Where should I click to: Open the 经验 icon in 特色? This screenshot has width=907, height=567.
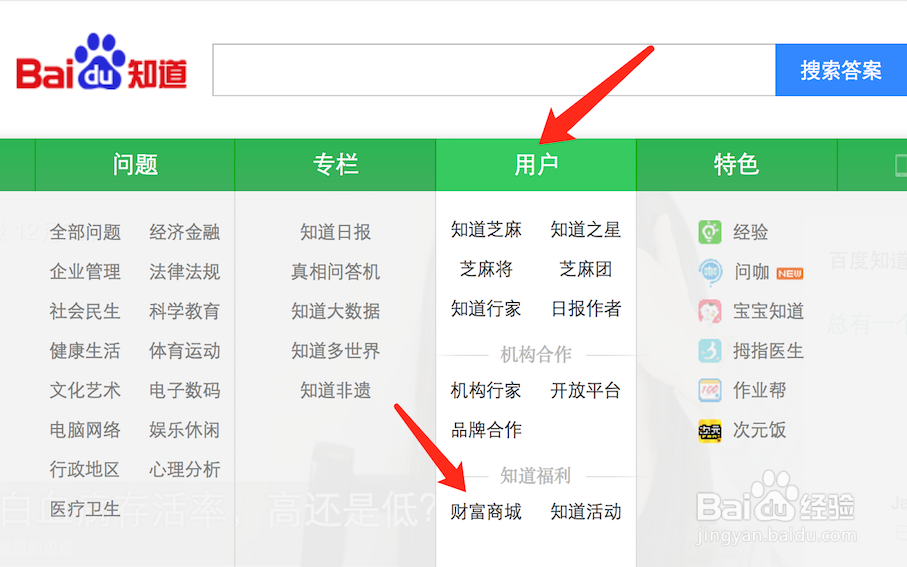pyautogui.click(x=710, y=232)
